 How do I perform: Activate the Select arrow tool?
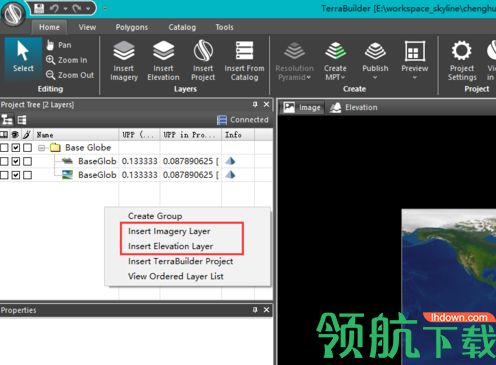tap(23, 57)
